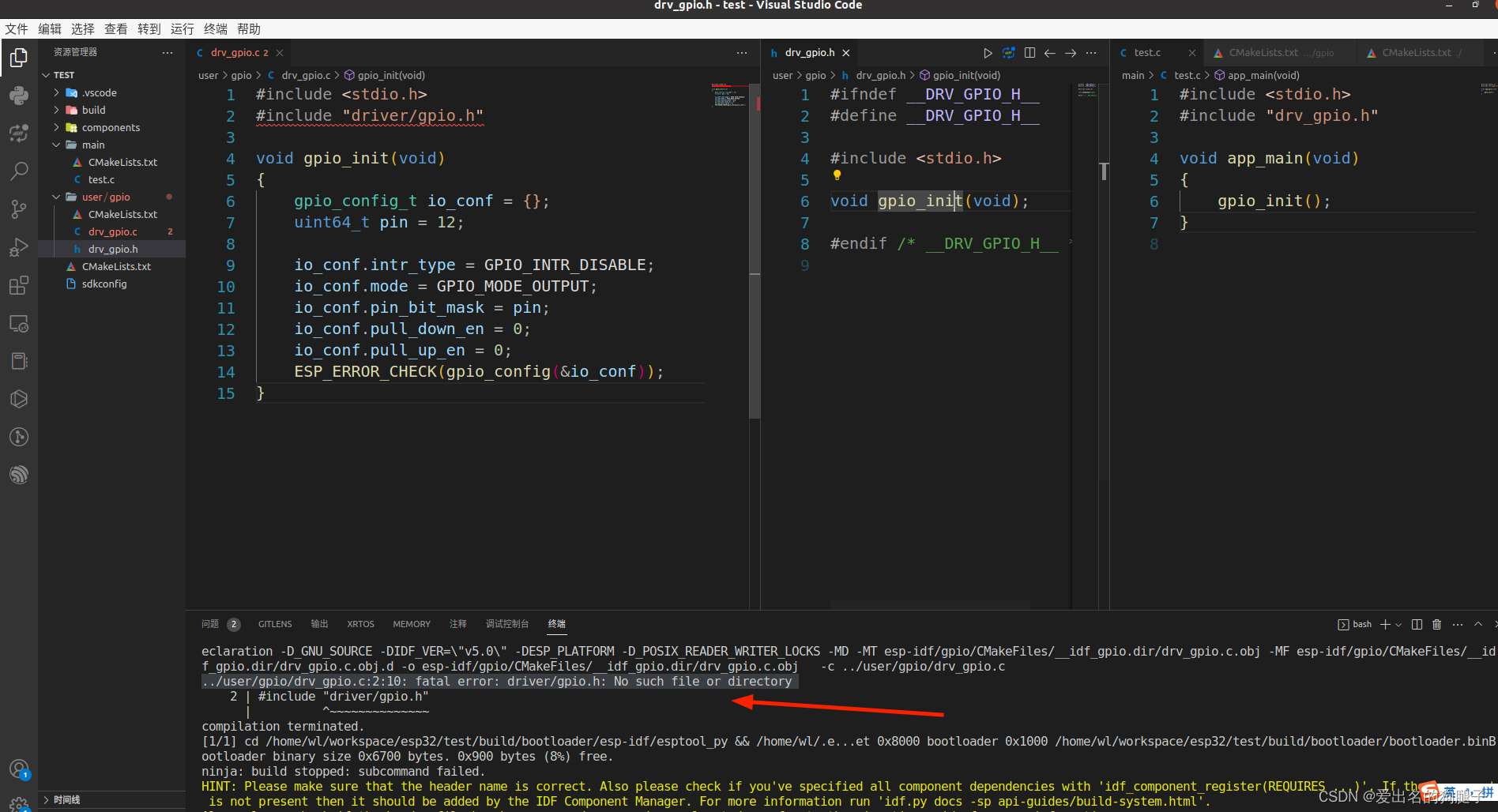Click gpio_init(void) breadcrumb in drv_gpio.c editor
Image resolution: width=1498 pixels, height=812 pixels.
(x=385, y=75)
